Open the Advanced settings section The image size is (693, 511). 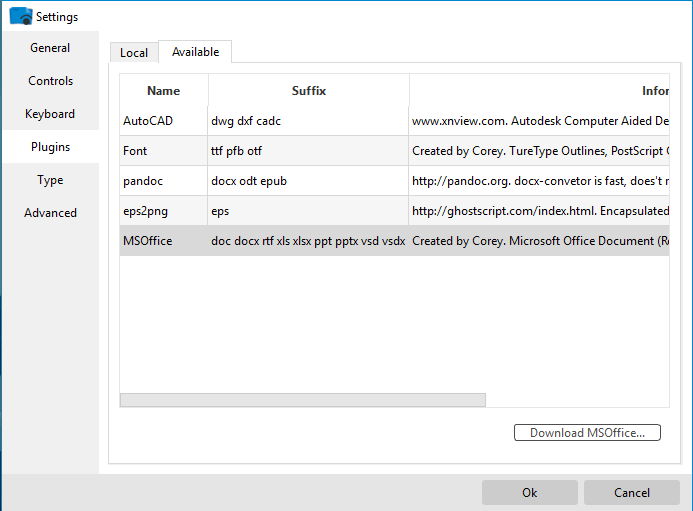tap(50, 213)
